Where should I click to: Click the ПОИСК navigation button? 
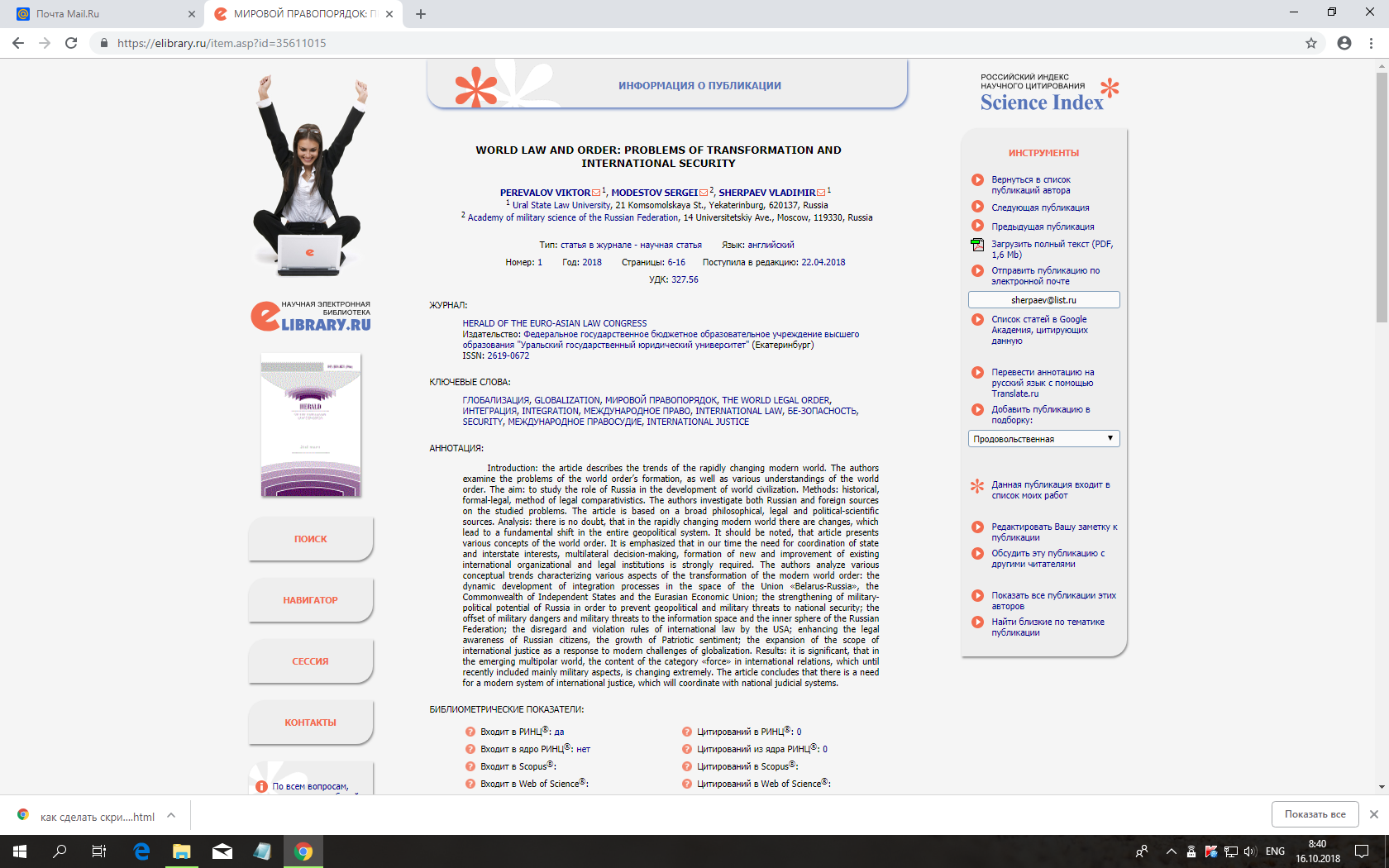[x=310, y=539]
